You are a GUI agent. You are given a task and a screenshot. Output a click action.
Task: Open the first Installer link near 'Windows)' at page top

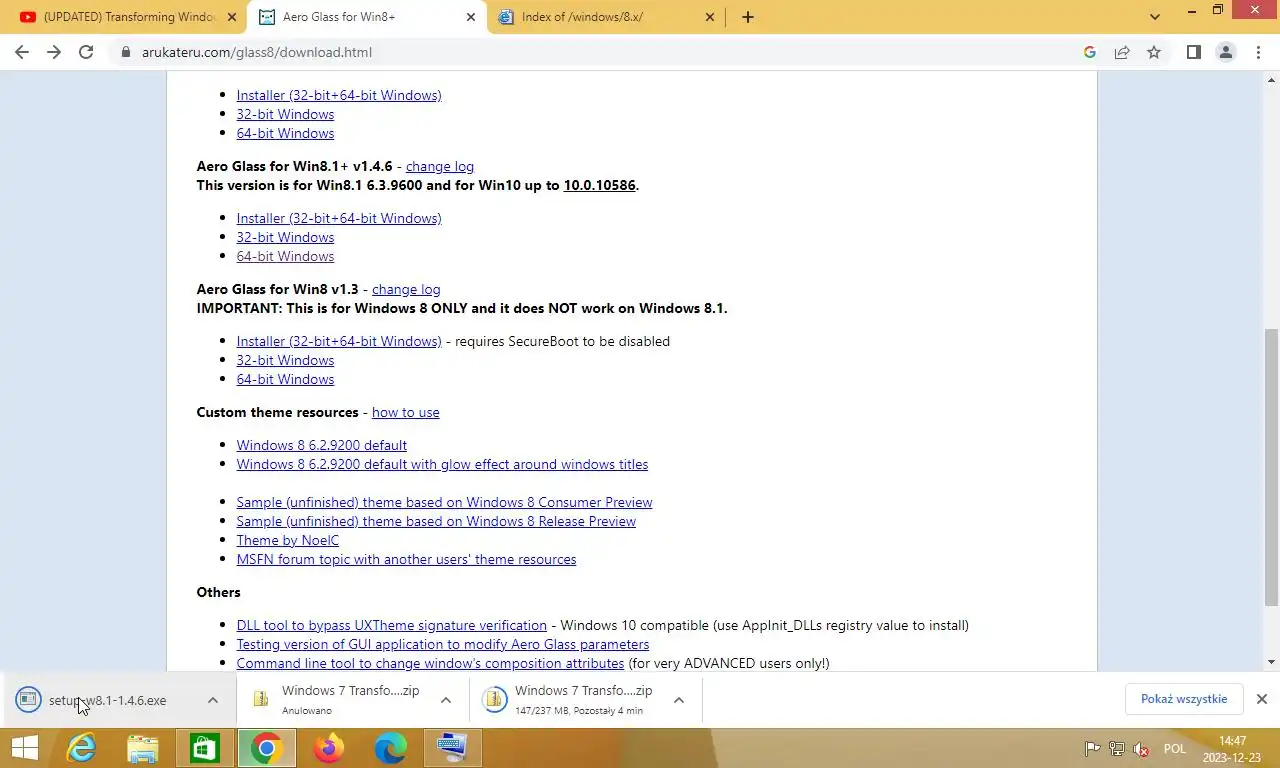tap(339, 95)
